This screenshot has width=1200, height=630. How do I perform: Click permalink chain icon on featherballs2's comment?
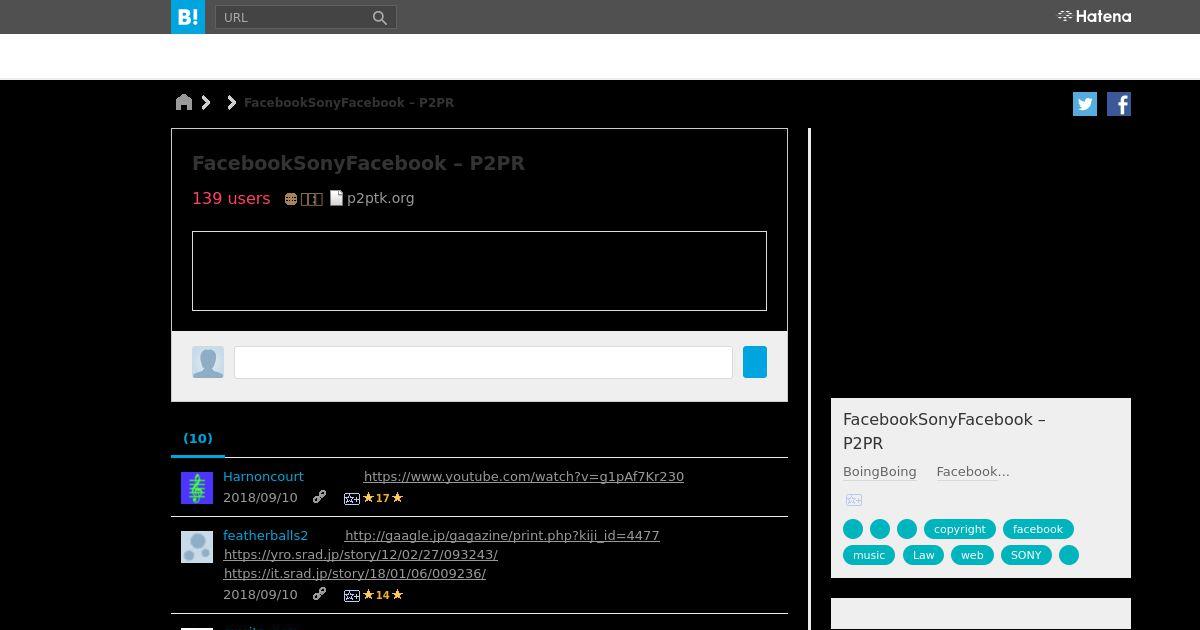point(319,594)
